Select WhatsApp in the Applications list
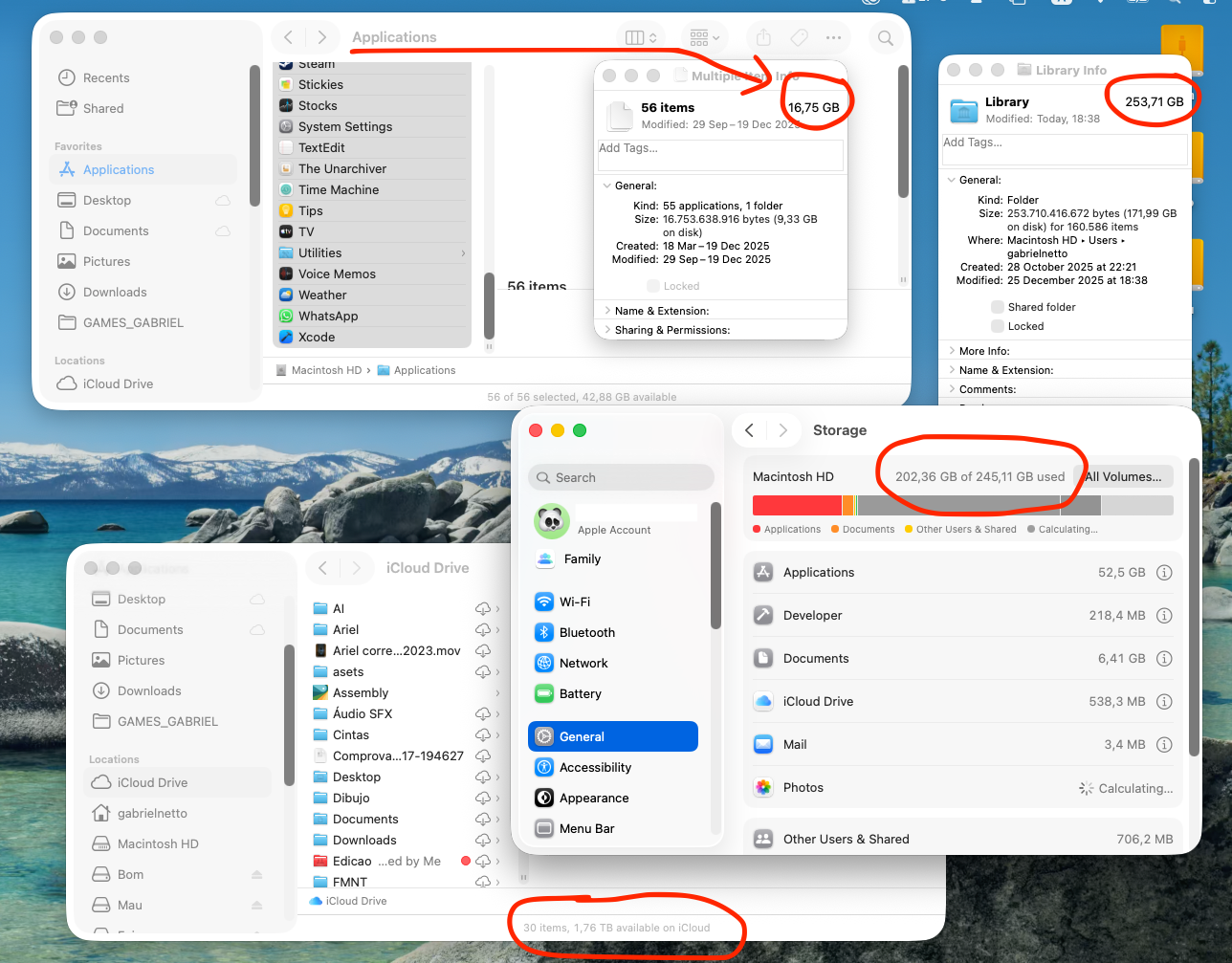 tap(373, 316)
